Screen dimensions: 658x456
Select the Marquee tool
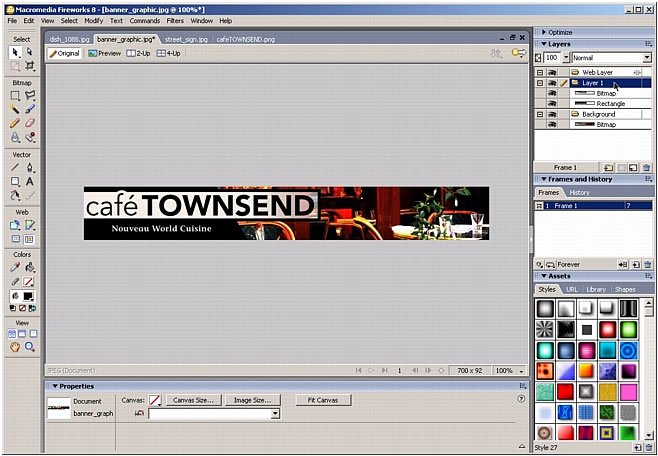tap(15, 96)
